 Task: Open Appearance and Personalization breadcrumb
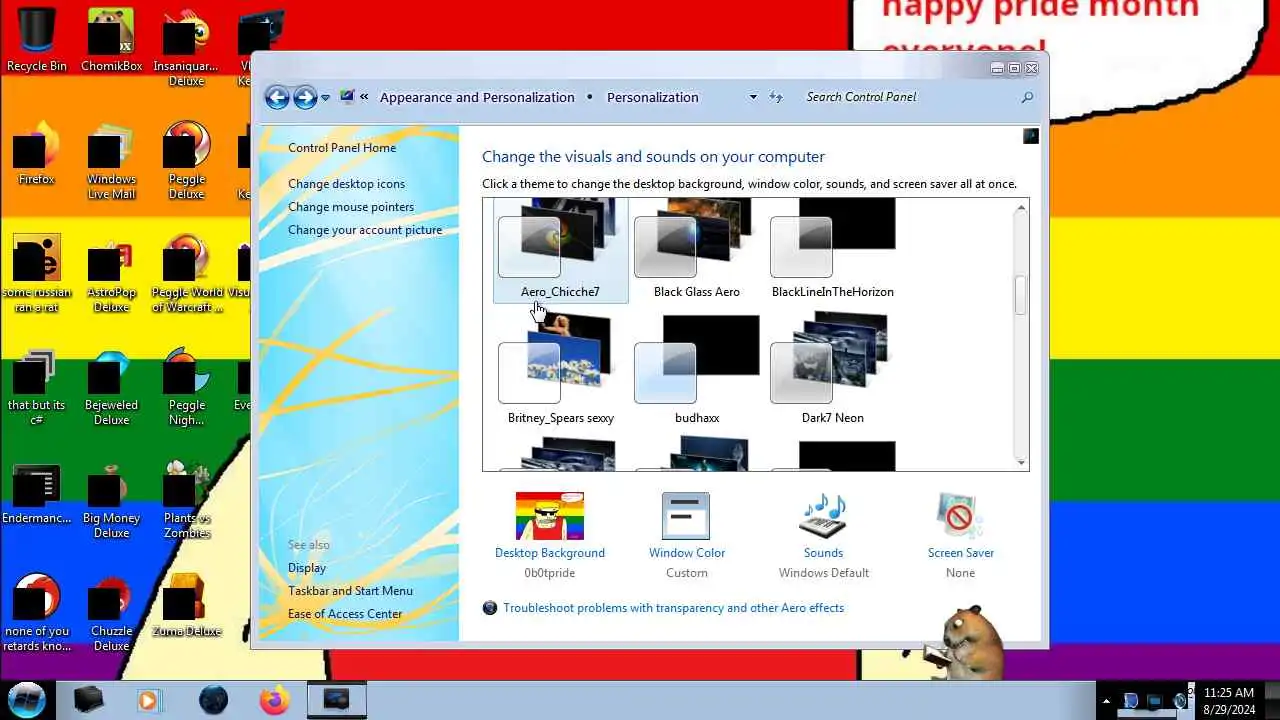[x=477, y=97]
